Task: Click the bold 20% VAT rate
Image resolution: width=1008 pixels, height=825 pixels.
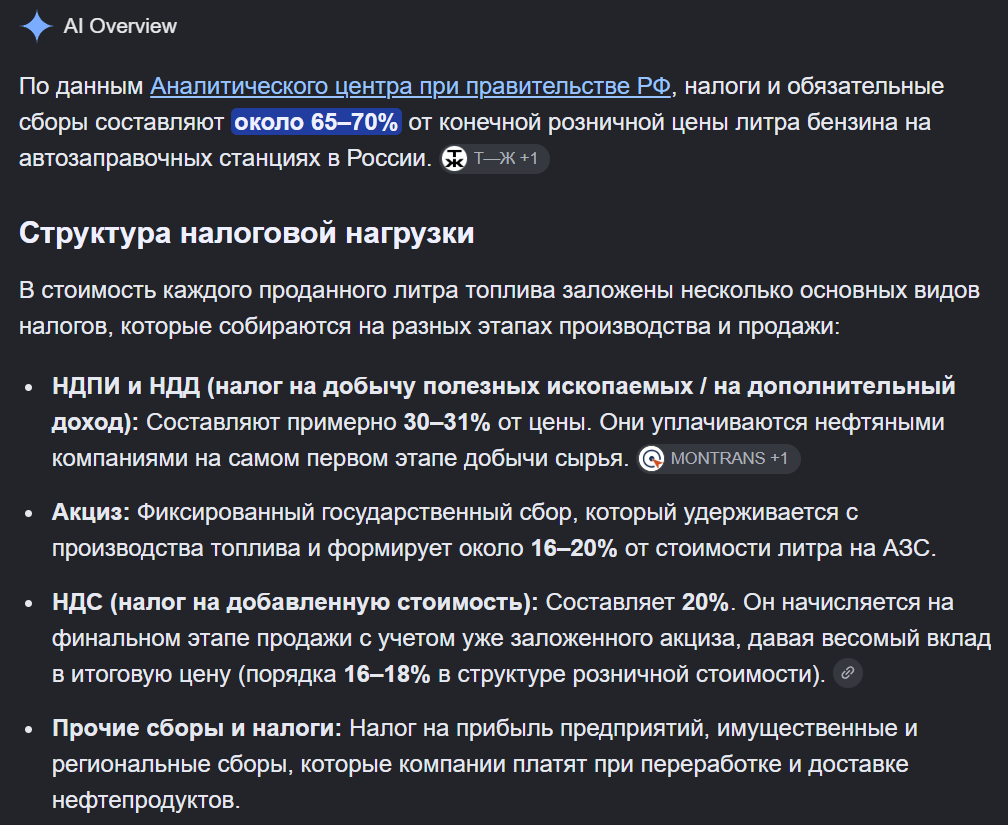Action: (705, 603)
